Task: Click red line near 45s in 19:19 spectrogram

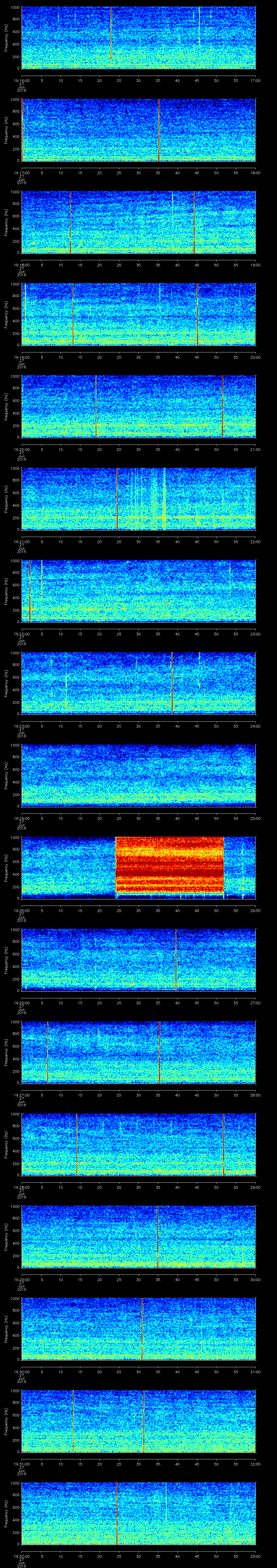Action: click(x=197, y=314)
